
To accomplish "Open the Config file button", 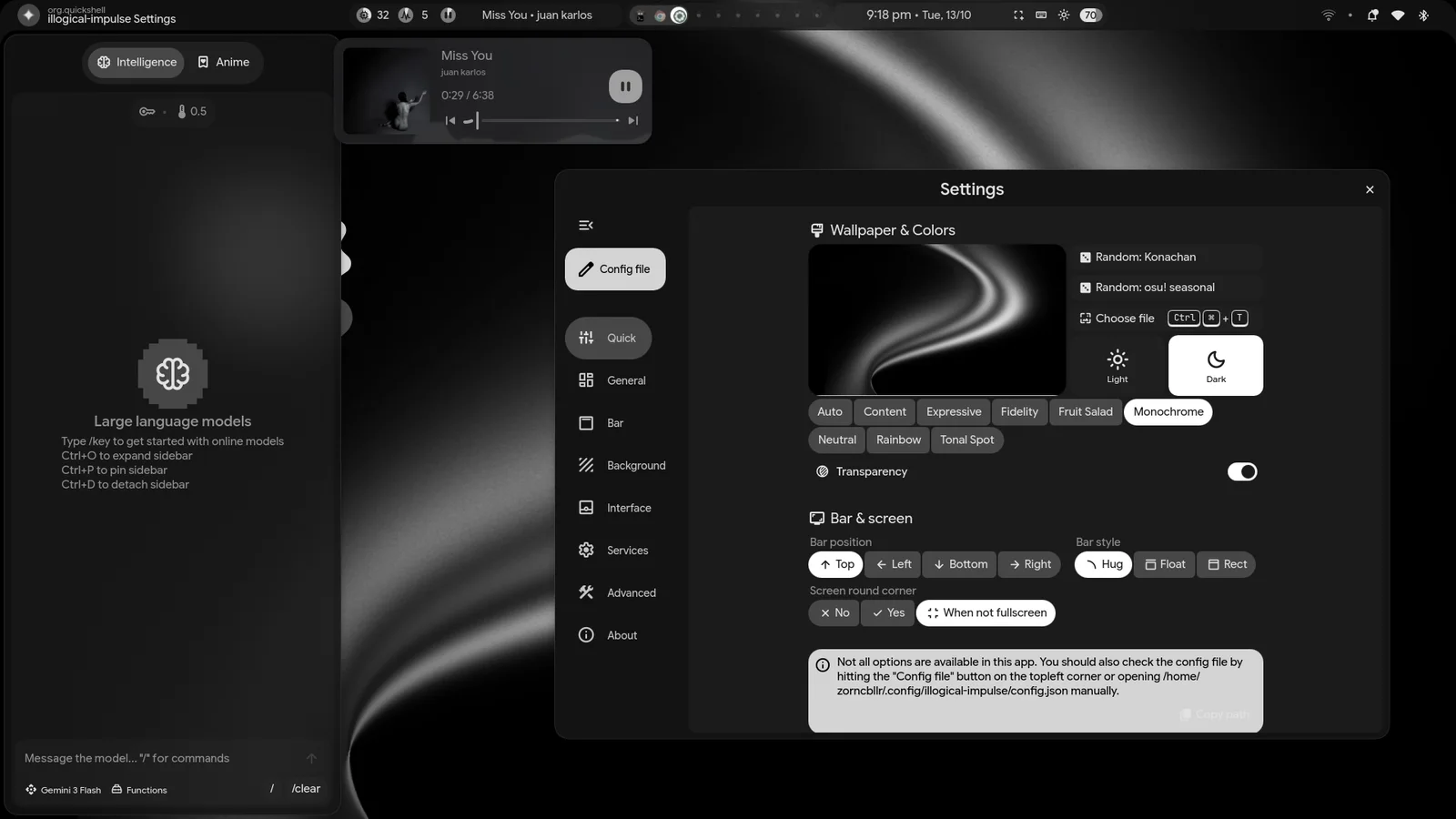I will 615,269.
